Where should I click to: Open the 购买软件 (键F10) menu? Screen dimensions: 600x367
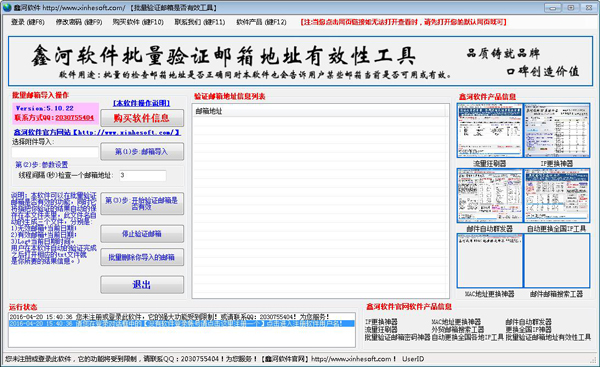tap(138, 22)
